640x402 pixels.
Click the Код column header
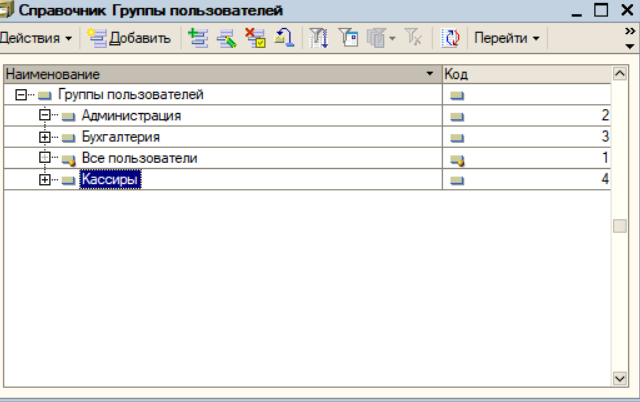pyautogui.click(x=527, y=74)
